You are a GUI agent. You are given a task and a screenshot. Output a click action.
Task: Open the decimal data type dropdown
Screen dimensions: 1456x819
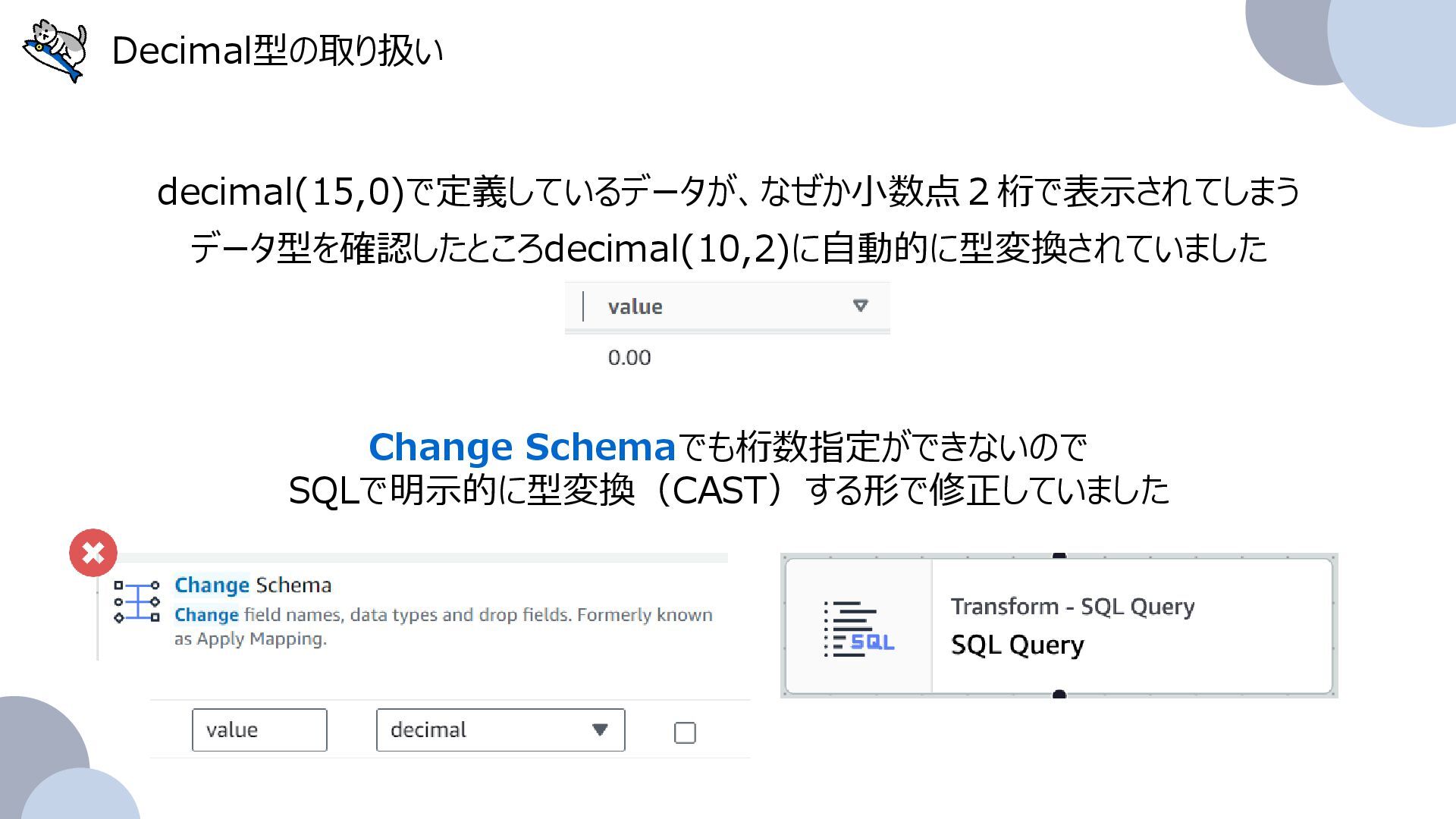point(500,730)
